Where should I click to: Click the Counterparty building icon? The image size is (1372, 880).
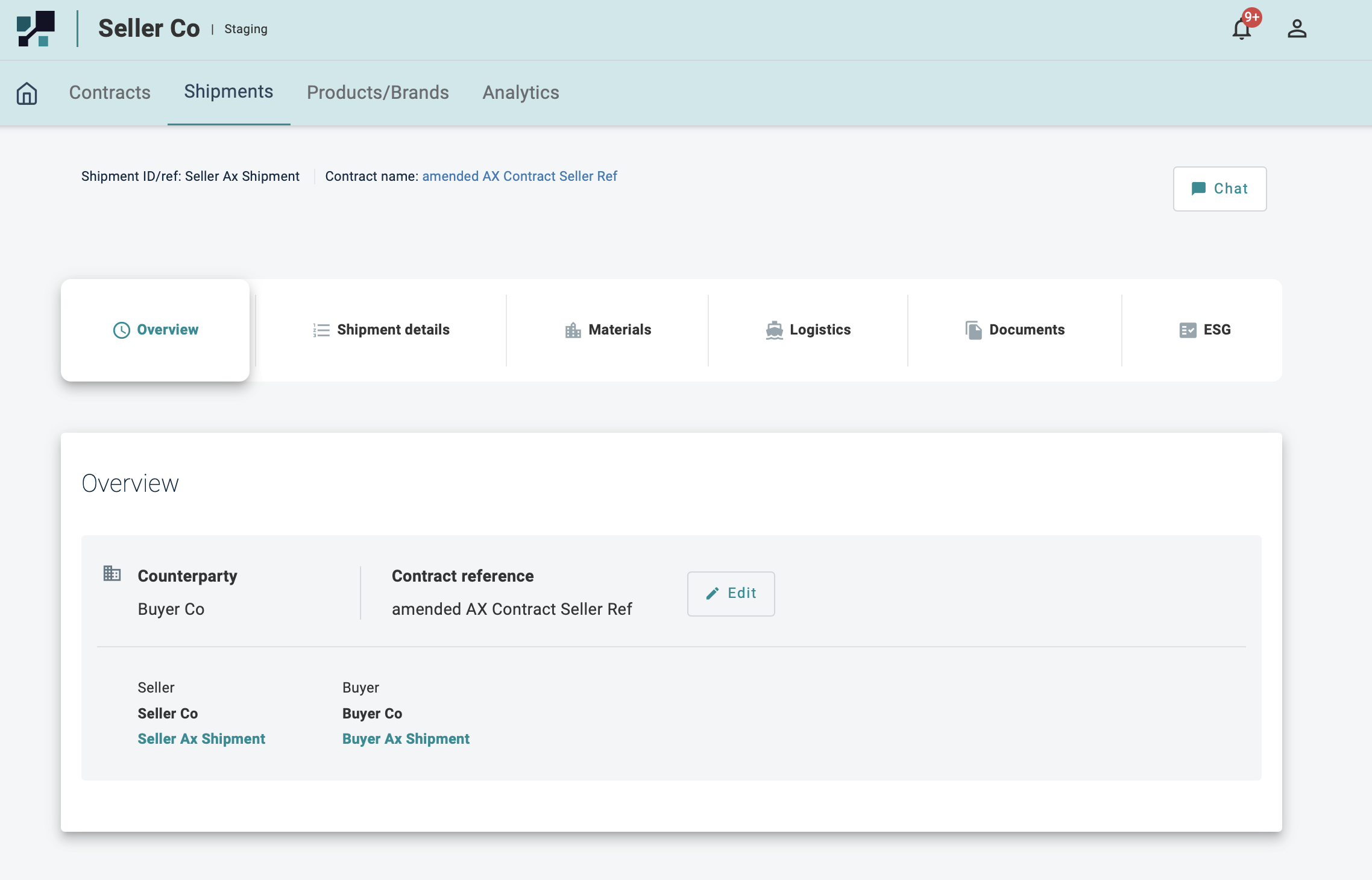click(x=112, y=573)
